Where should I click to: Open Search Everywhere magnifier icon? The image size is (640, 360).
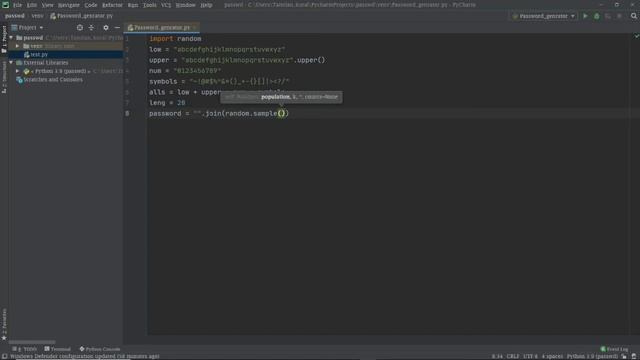point(634,16)
